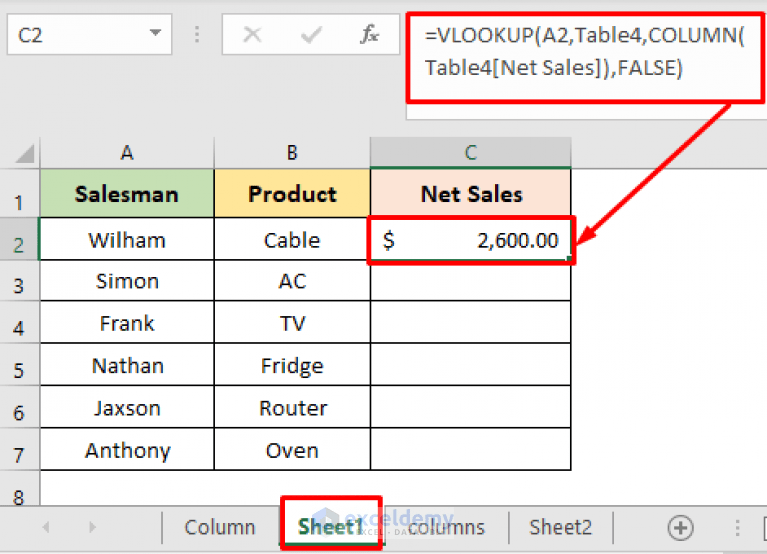
Task: Select the cell containing Cable
Action: click(292, 240)
